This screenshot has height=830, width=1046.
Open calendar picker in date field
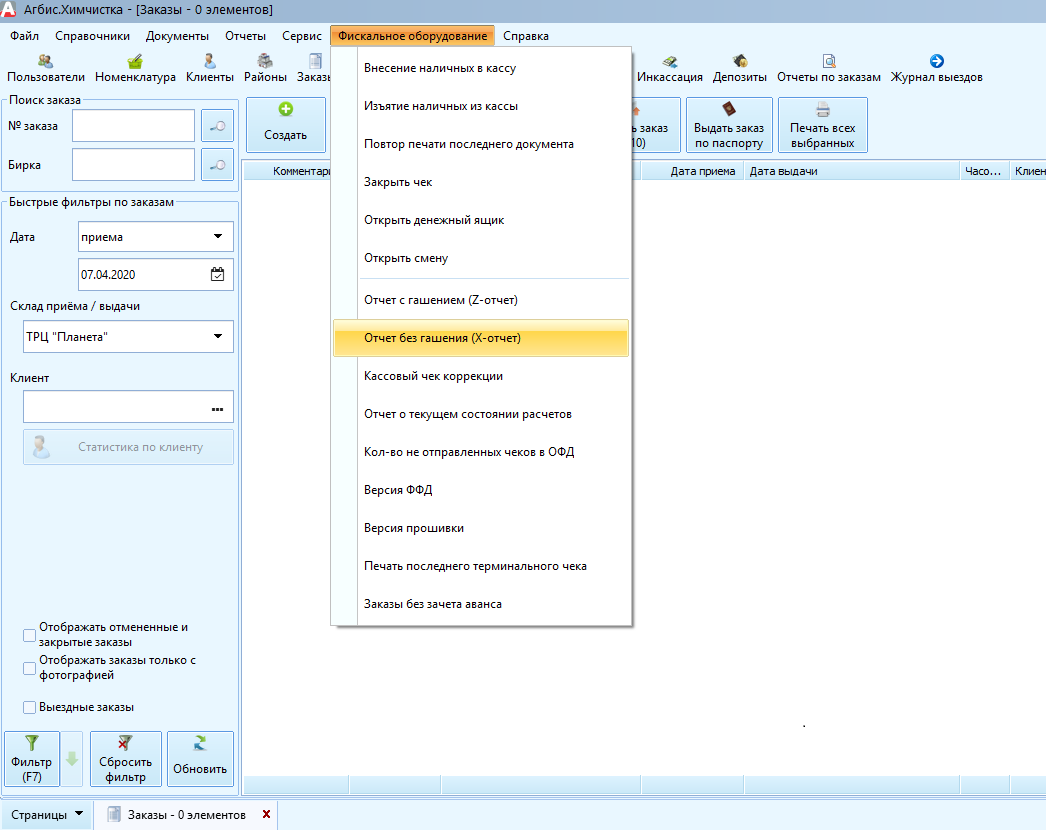(x=217, y=274)
